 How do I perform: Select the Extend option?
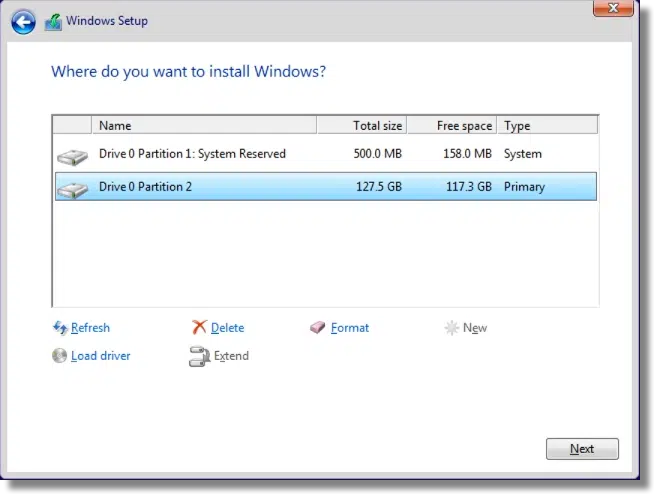coord(231,356)
